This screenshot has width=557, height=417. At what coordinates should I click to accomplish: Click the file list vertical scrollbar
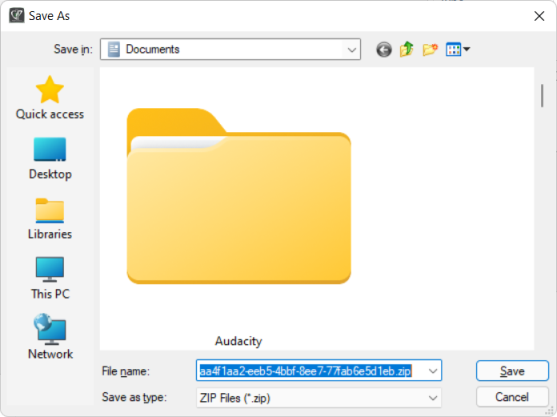pos(542,208)
